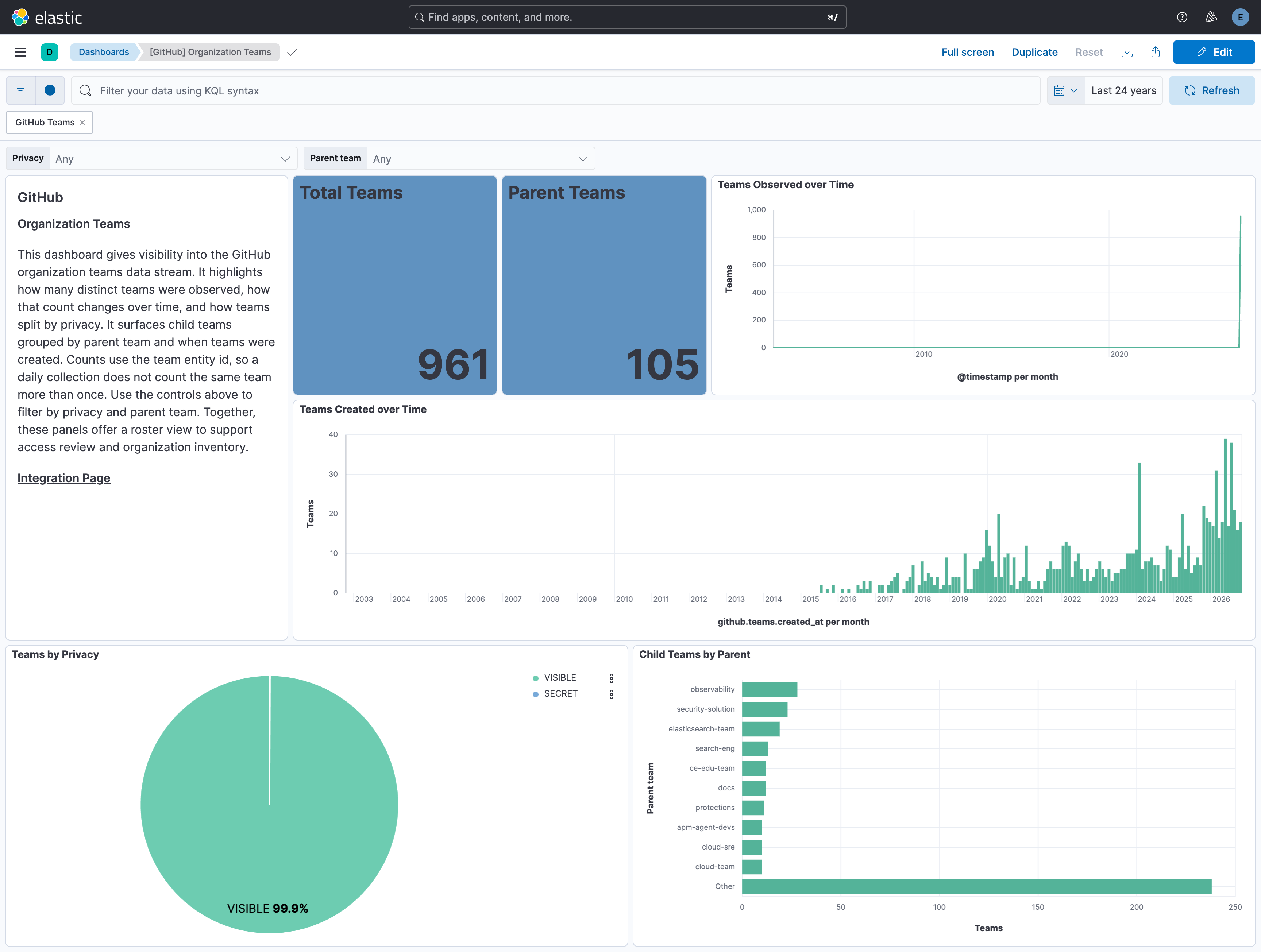
Task: Open the Help menu icon
Action: coord(1182,17)
